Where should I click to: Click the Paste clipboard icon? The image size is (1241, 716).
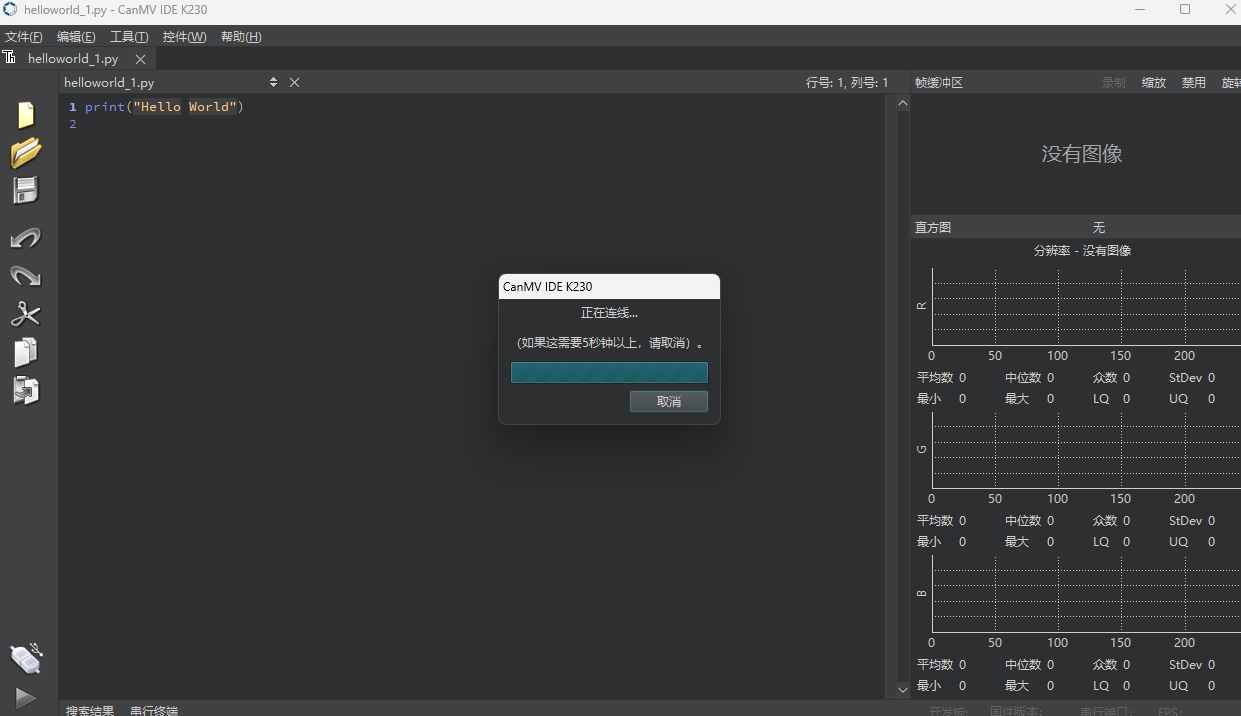[25, 390]
